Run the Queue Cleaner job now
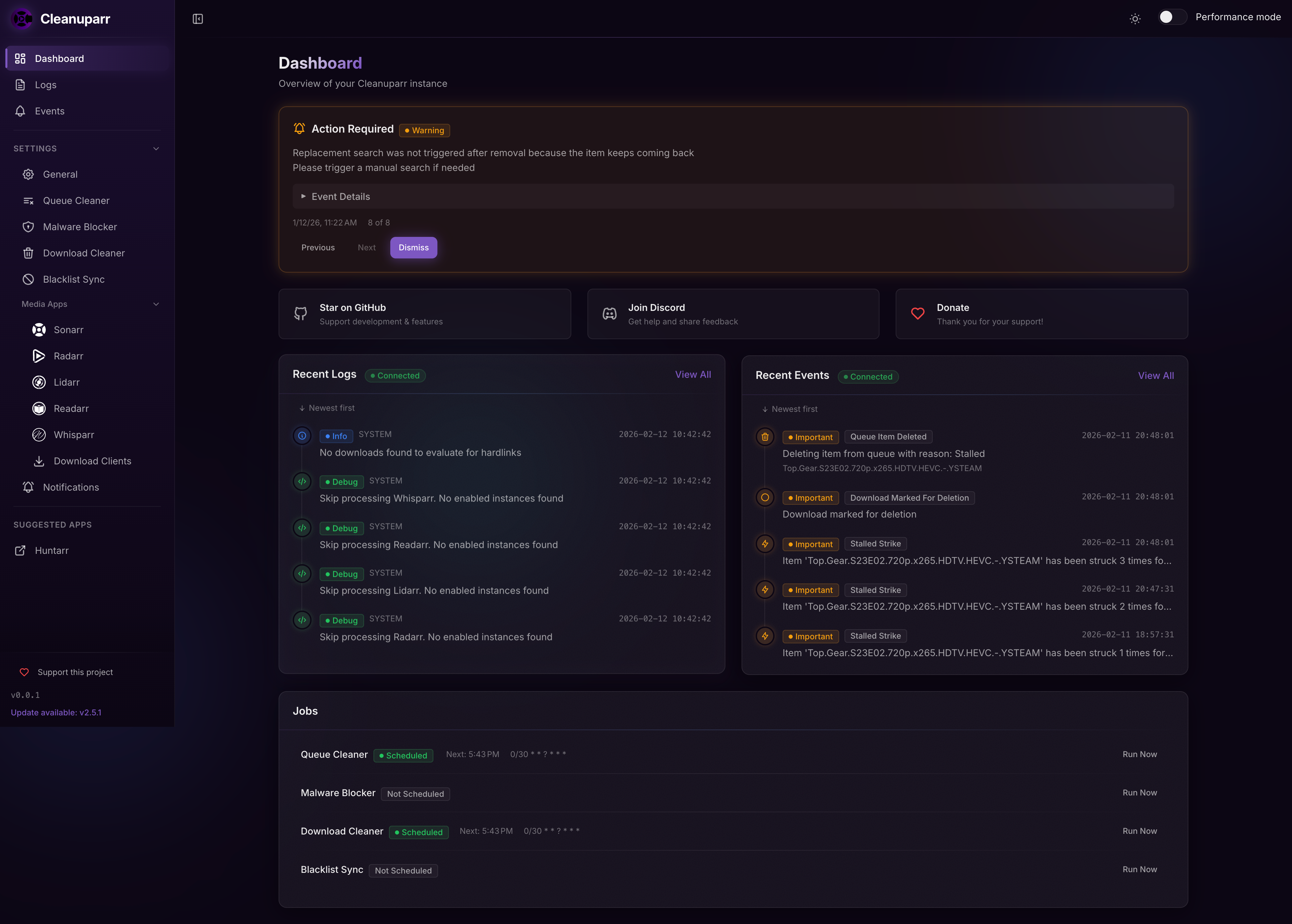1292x924 pixels. (x=1140, y=754)
